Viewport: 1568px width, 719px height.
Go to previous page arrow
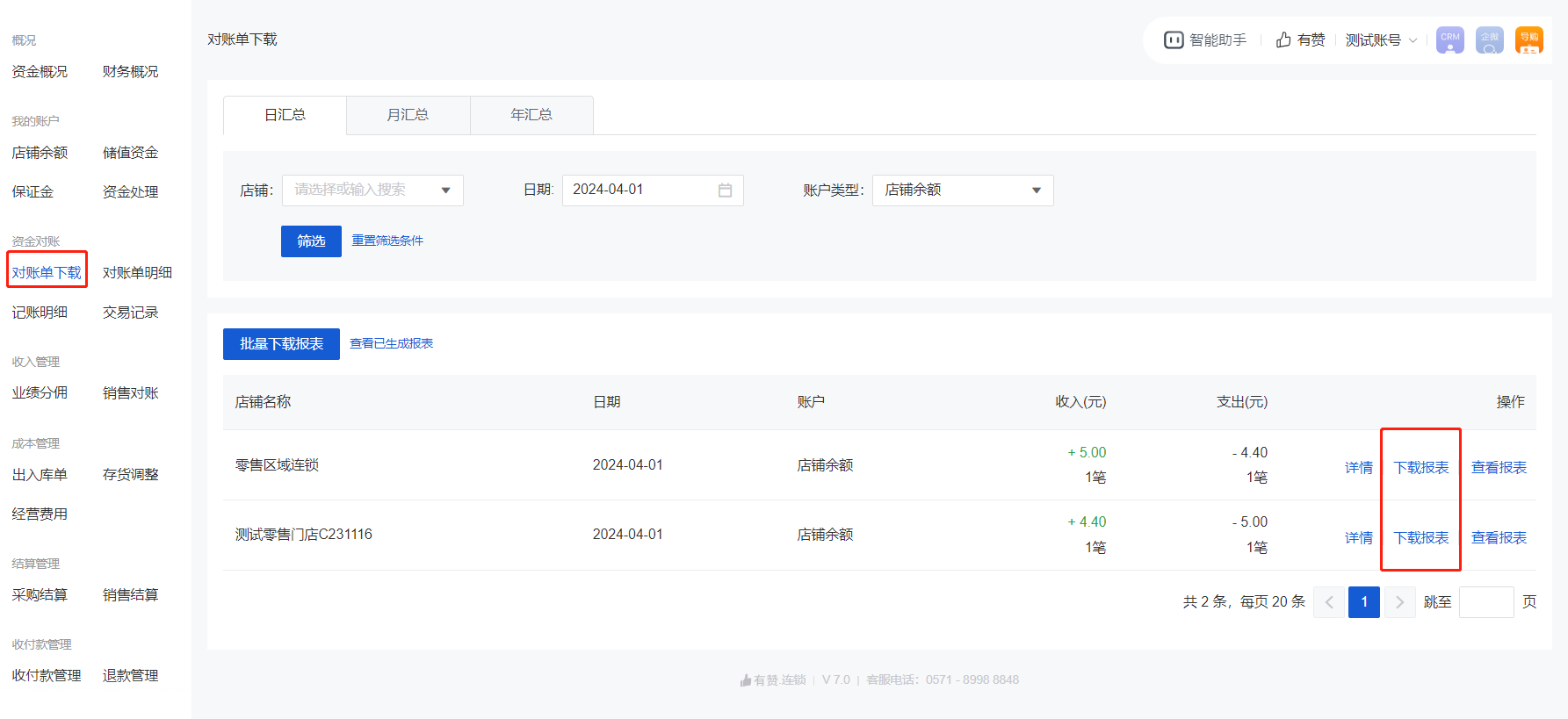click(1329, 602)
